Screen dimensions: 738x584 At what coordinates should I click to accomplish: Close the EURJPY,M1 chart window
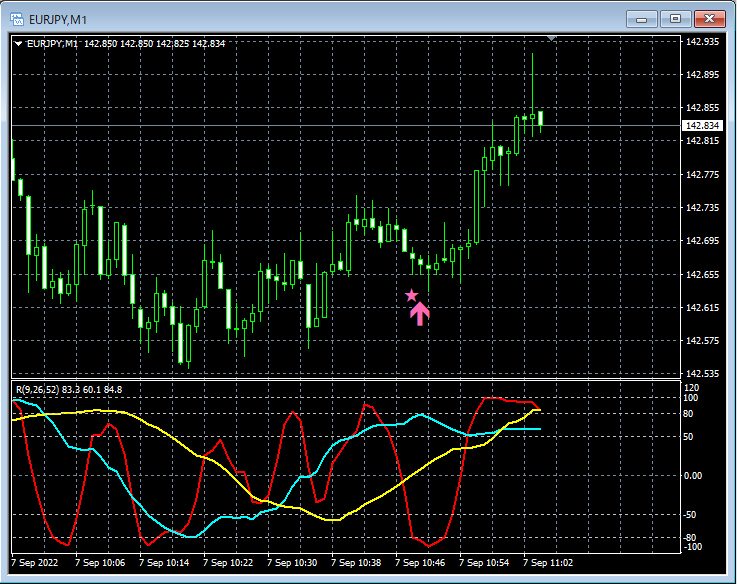click(x=709, y=19)
